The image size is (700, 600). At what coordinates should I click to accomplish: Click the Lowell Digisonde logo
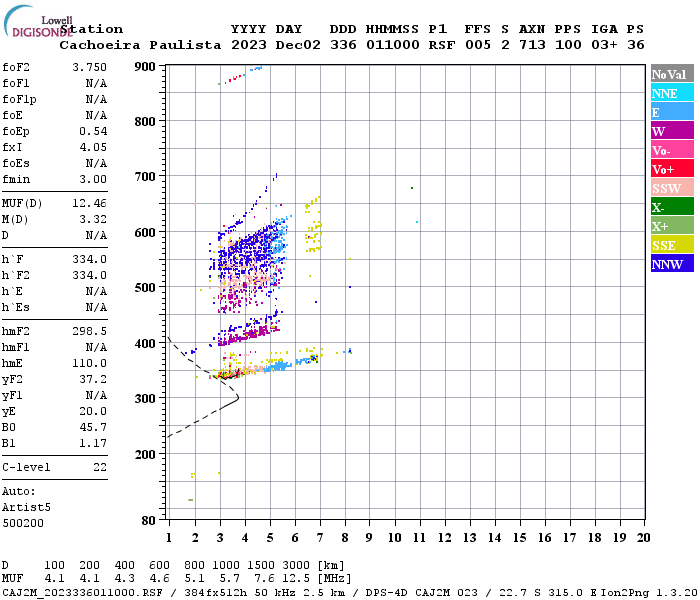pos(38,21)
